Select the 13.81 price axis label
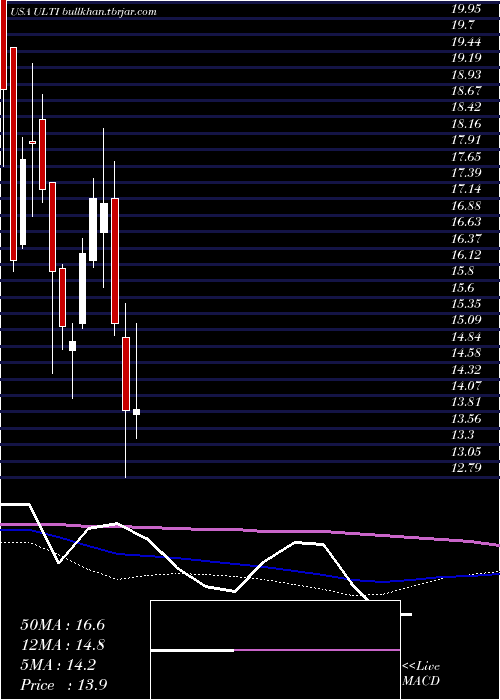Screen dimensions: 500x700 coord(466,403)
